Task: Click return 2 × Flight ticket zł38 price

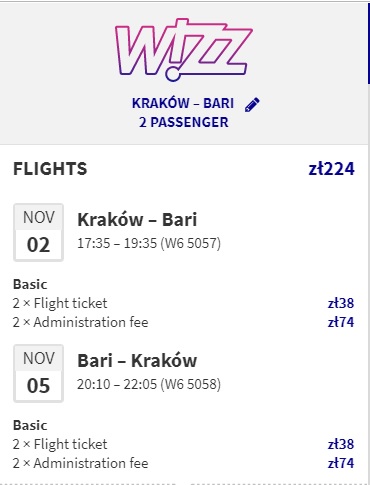Action: tap(341, 444)
